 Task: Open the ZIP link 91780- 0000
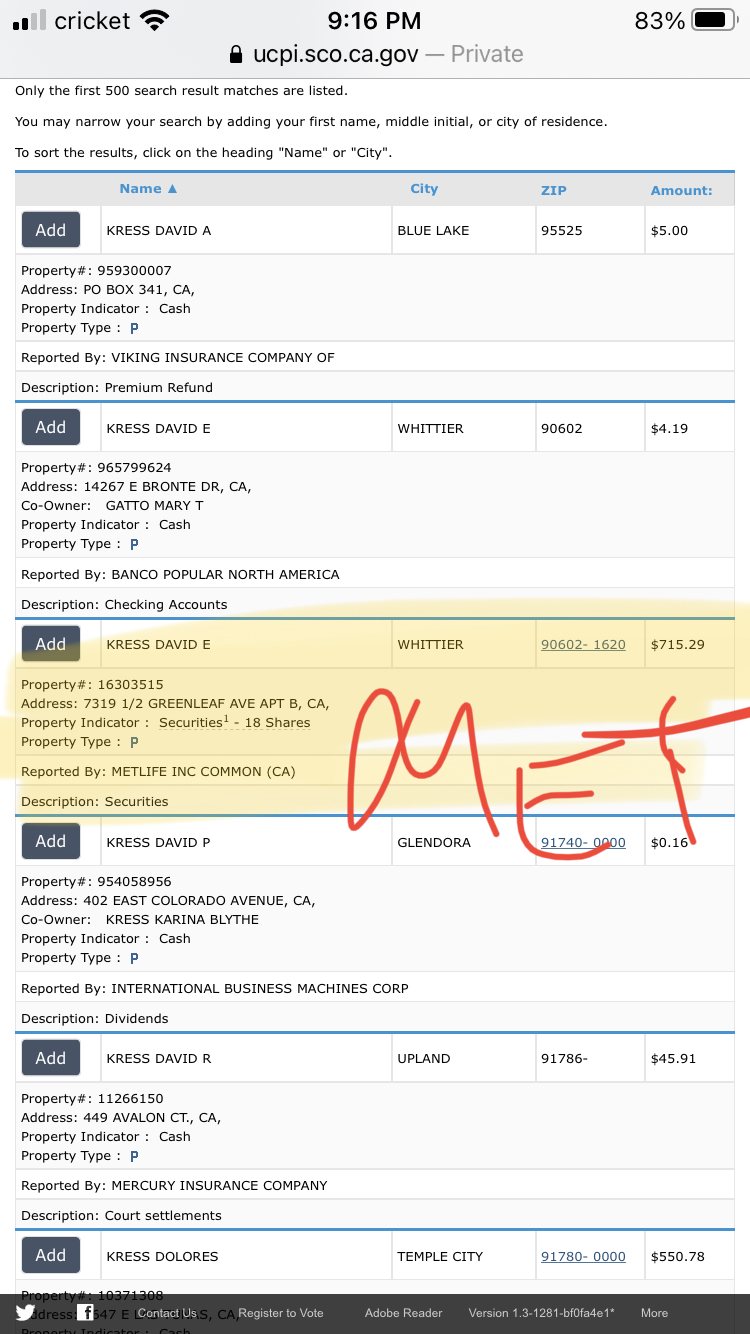583,1256
